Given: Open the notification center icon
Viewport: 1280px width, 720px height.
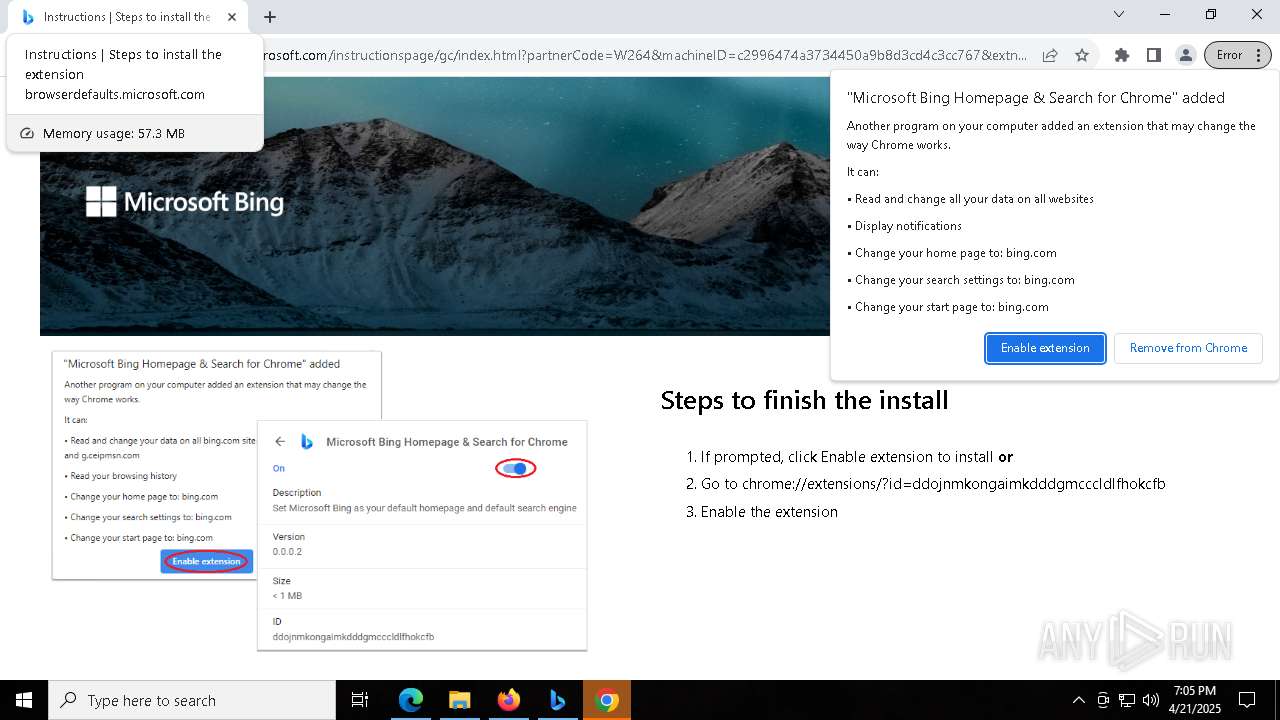Looking at the screenshot, I should point(1247,700).
